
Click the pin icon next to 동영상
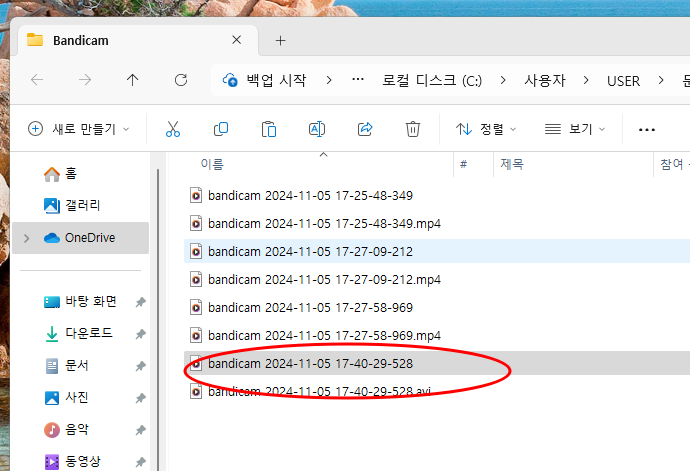click(140, 462)
